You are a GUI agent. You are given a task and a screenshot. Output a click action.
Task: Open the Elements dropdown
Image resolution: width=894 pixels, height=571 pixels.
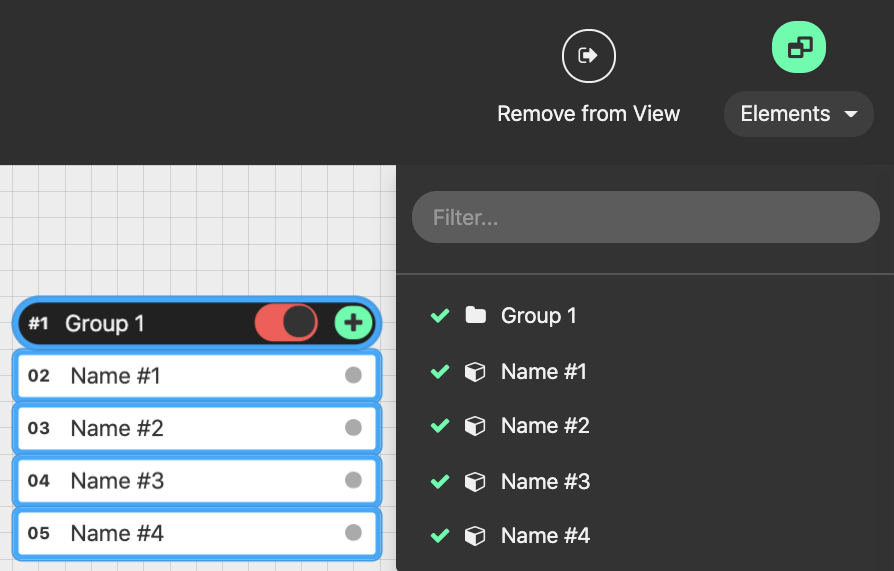pyautogui.click(x=786, y=114)
